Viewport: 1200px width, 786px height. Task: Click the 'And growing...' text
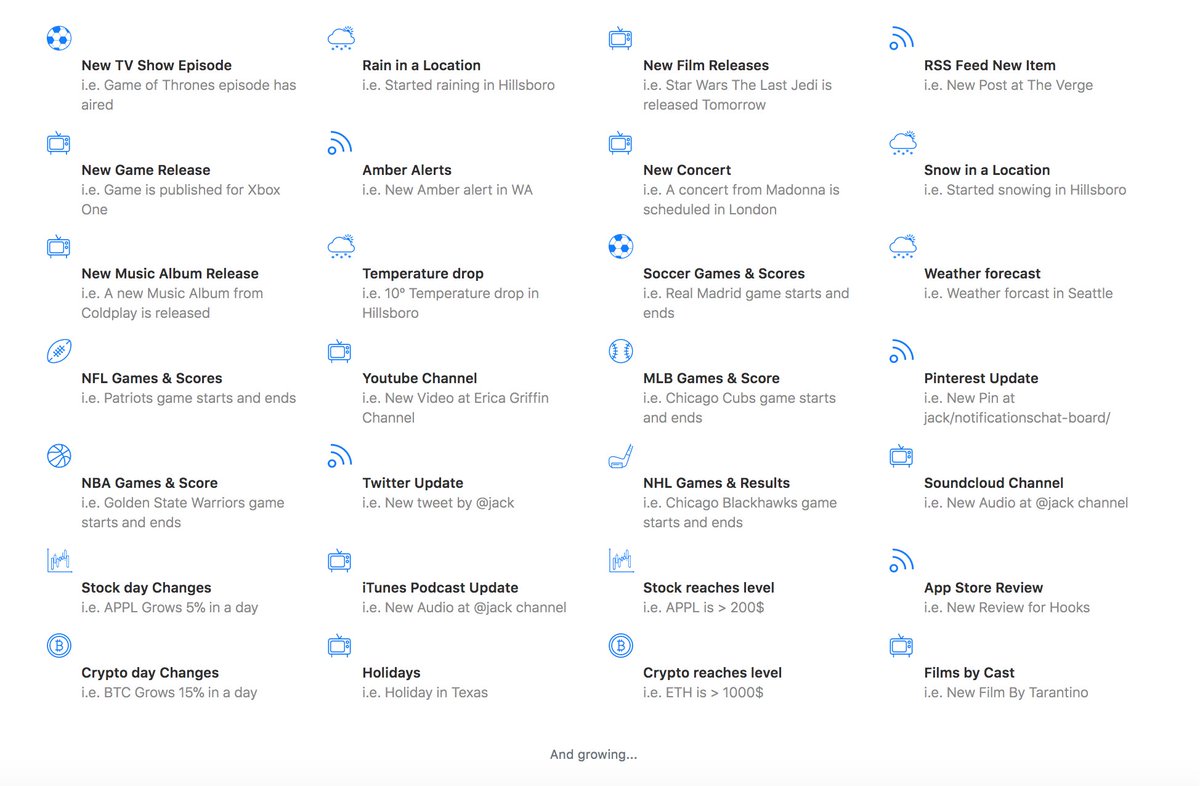click(594, 754)
